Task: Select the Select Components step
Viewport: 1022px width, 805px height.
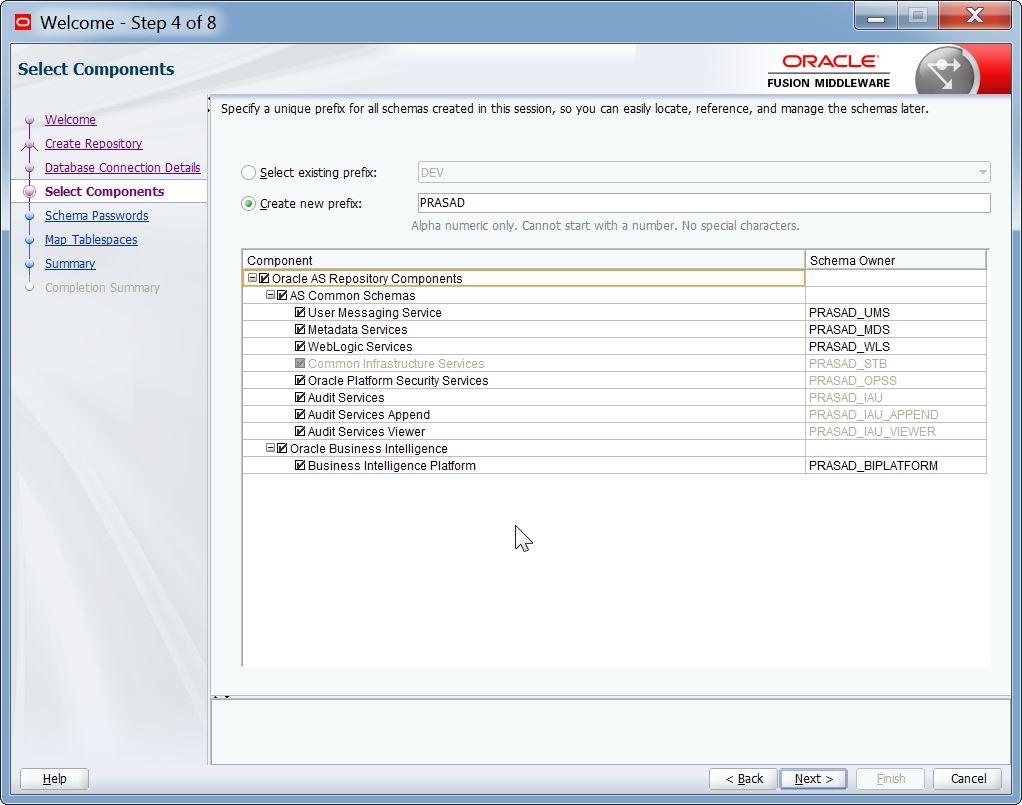Action: (104, 192)
